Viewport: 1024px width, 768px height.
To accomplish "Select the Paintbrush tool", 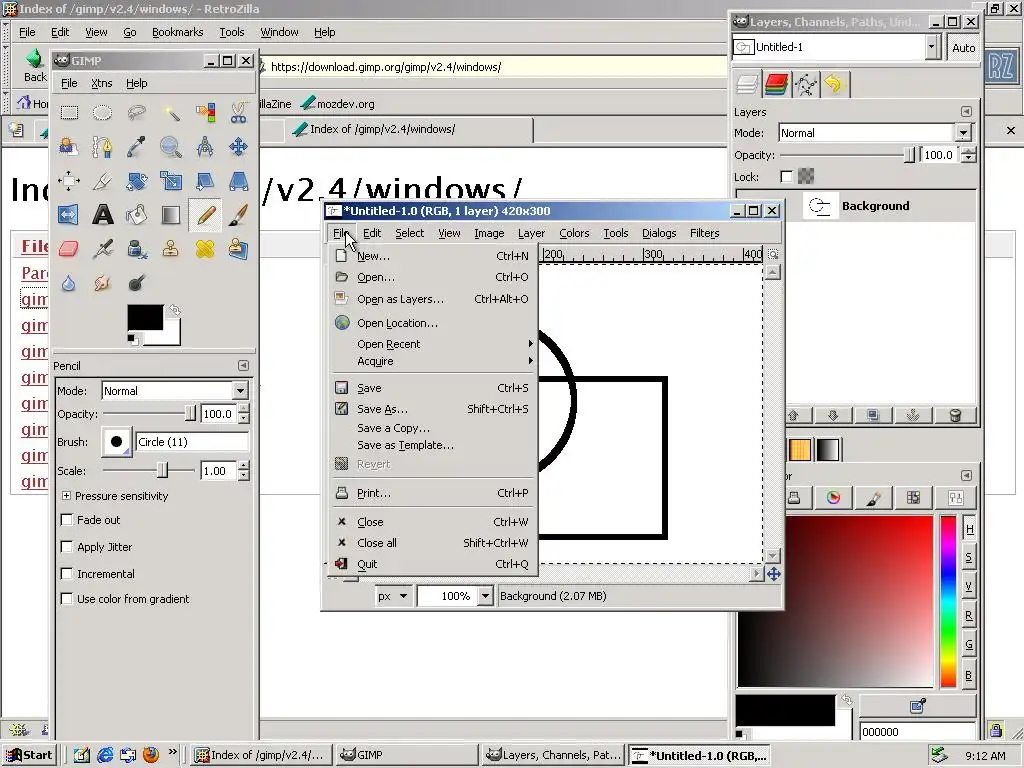I will click(238, 215).
